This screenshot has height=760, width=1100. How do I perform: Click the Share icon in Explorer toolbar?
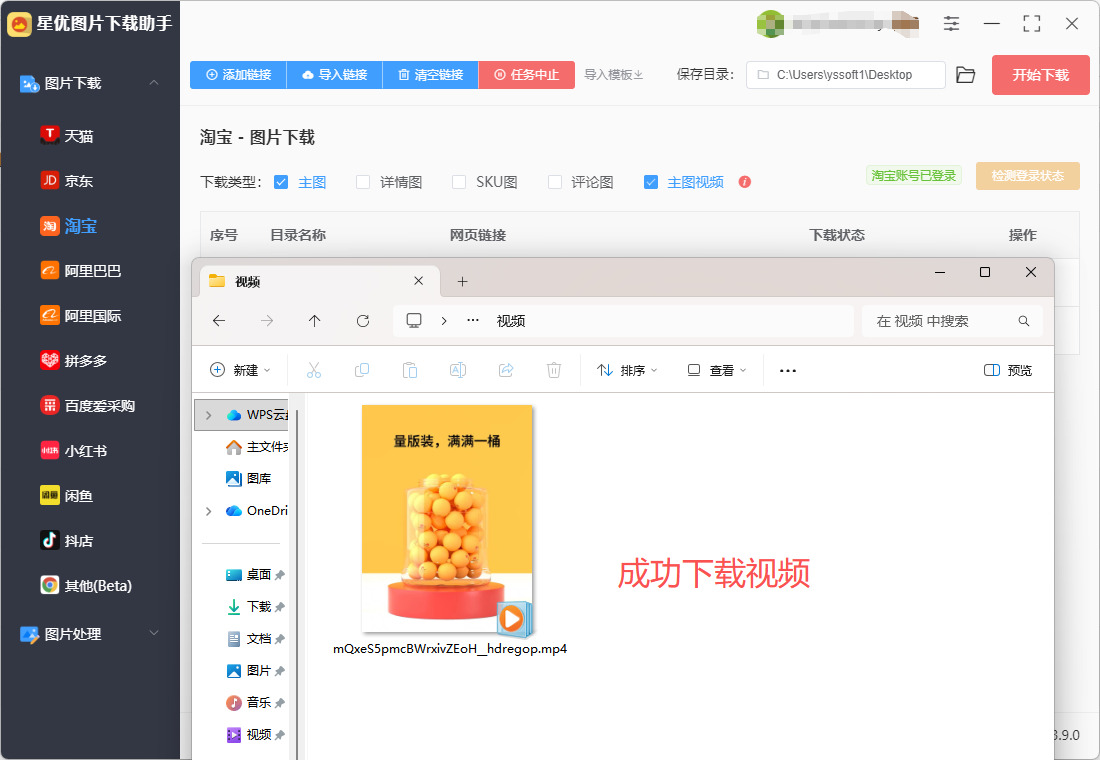tap(506, 370)
